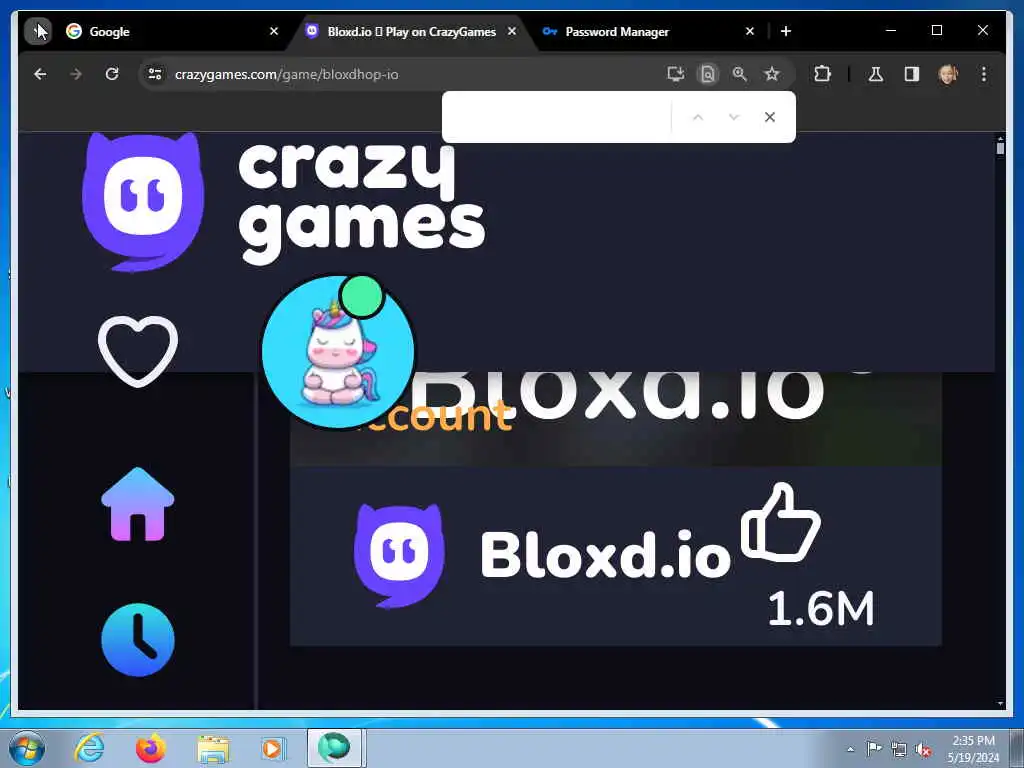Toggle the browser side panel
Viewport: 1024px width, 768px height.
(x=912, y=74)
